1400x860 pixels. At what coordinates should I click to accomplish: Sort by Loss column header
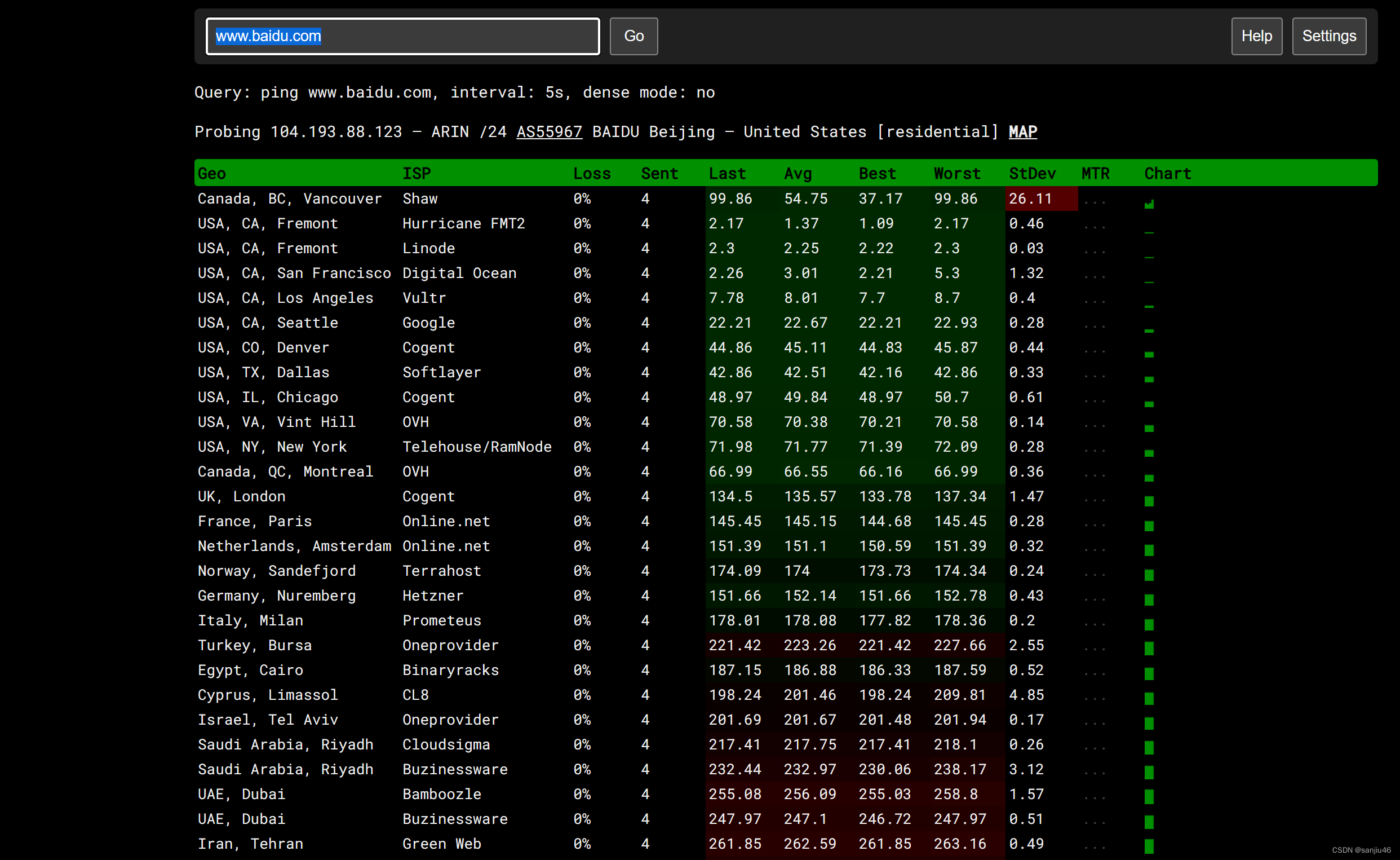pos(592,174)
